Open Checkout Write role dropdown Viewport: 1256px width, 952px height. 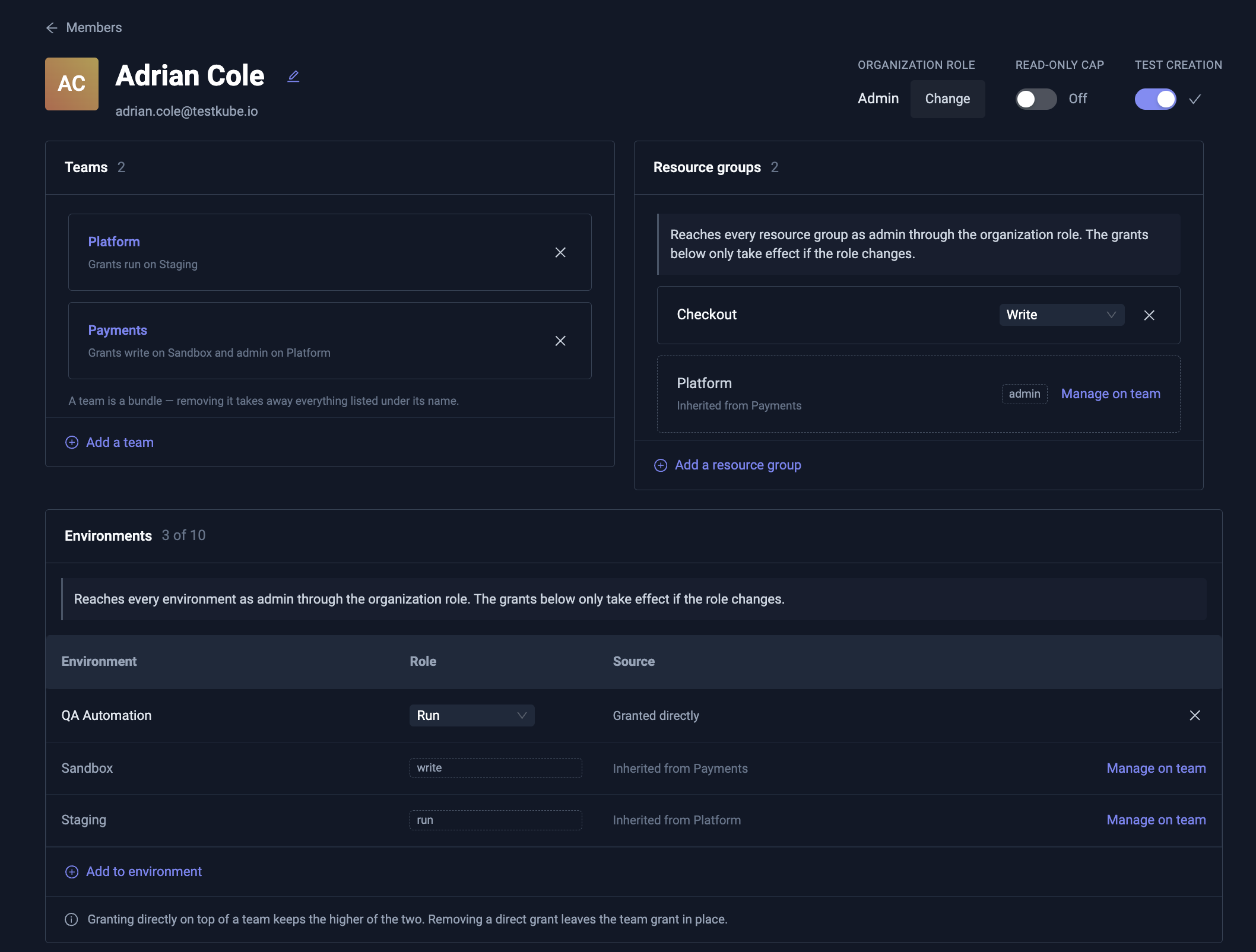coord(1062,315)
